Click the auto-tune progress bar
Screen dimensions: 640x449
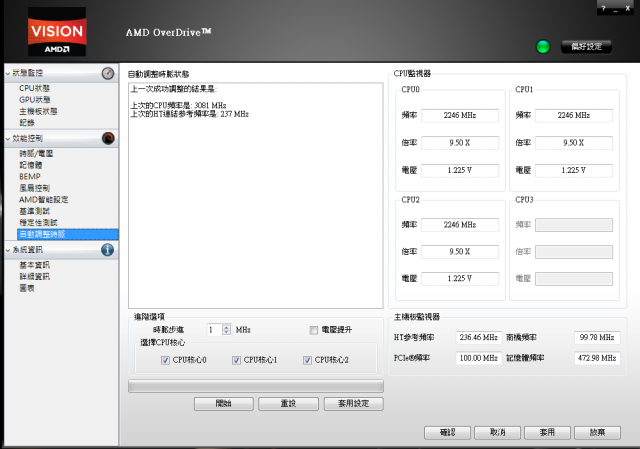coord(256,386)
